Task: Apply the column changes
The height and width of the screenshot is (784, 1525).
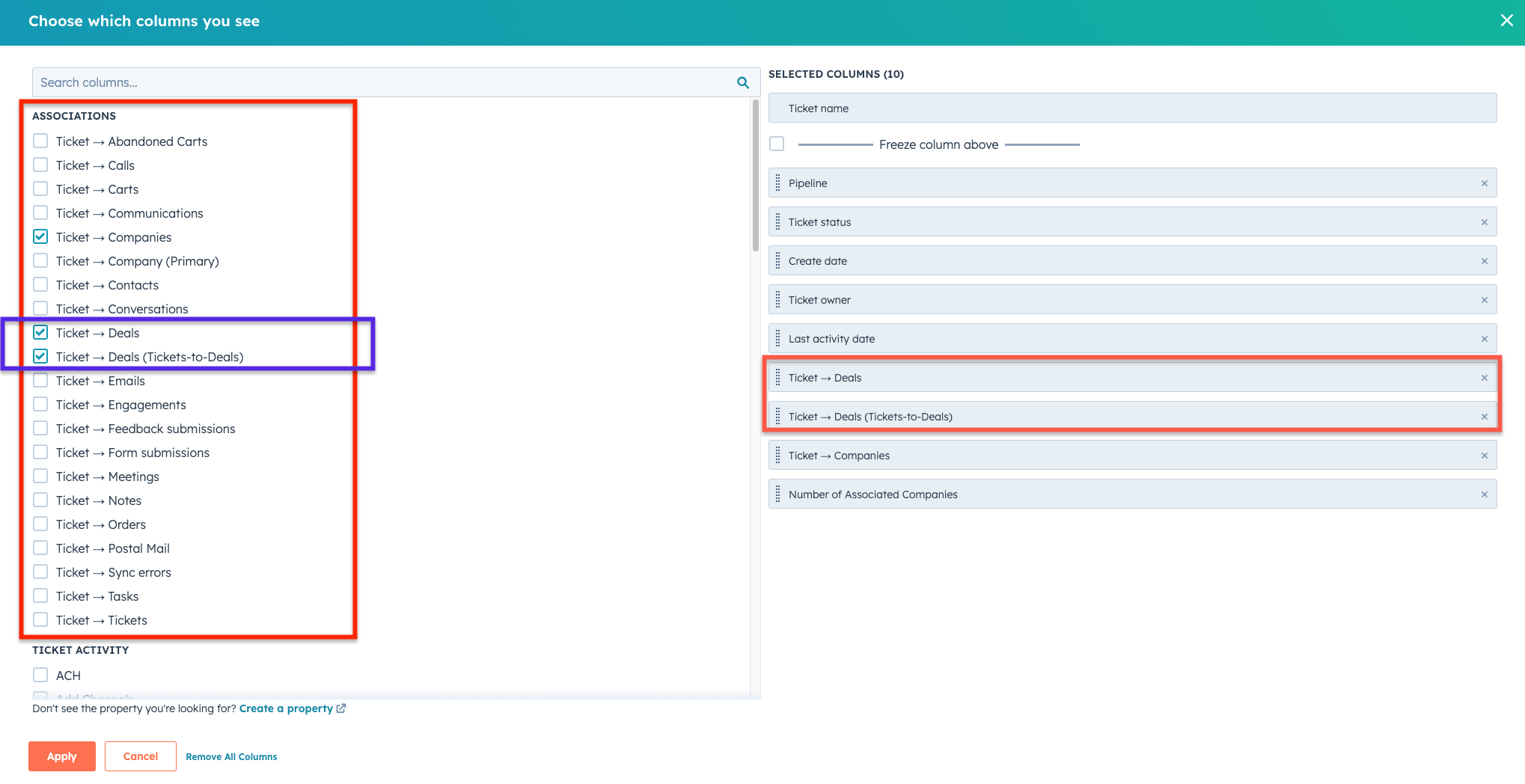Action: 61,756
